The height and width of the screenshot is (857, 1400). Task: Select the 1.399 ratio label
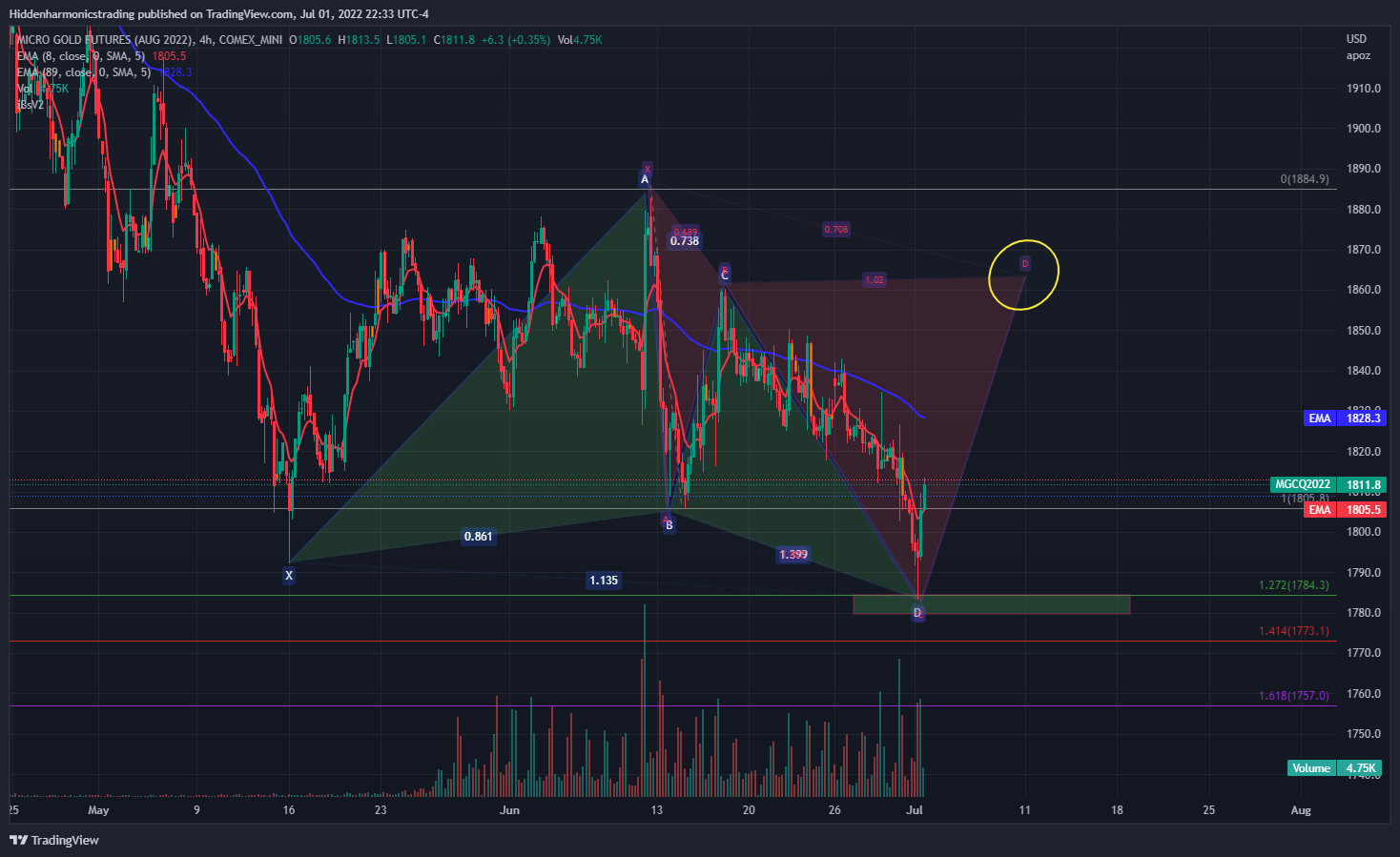click(x=793, y=554)
